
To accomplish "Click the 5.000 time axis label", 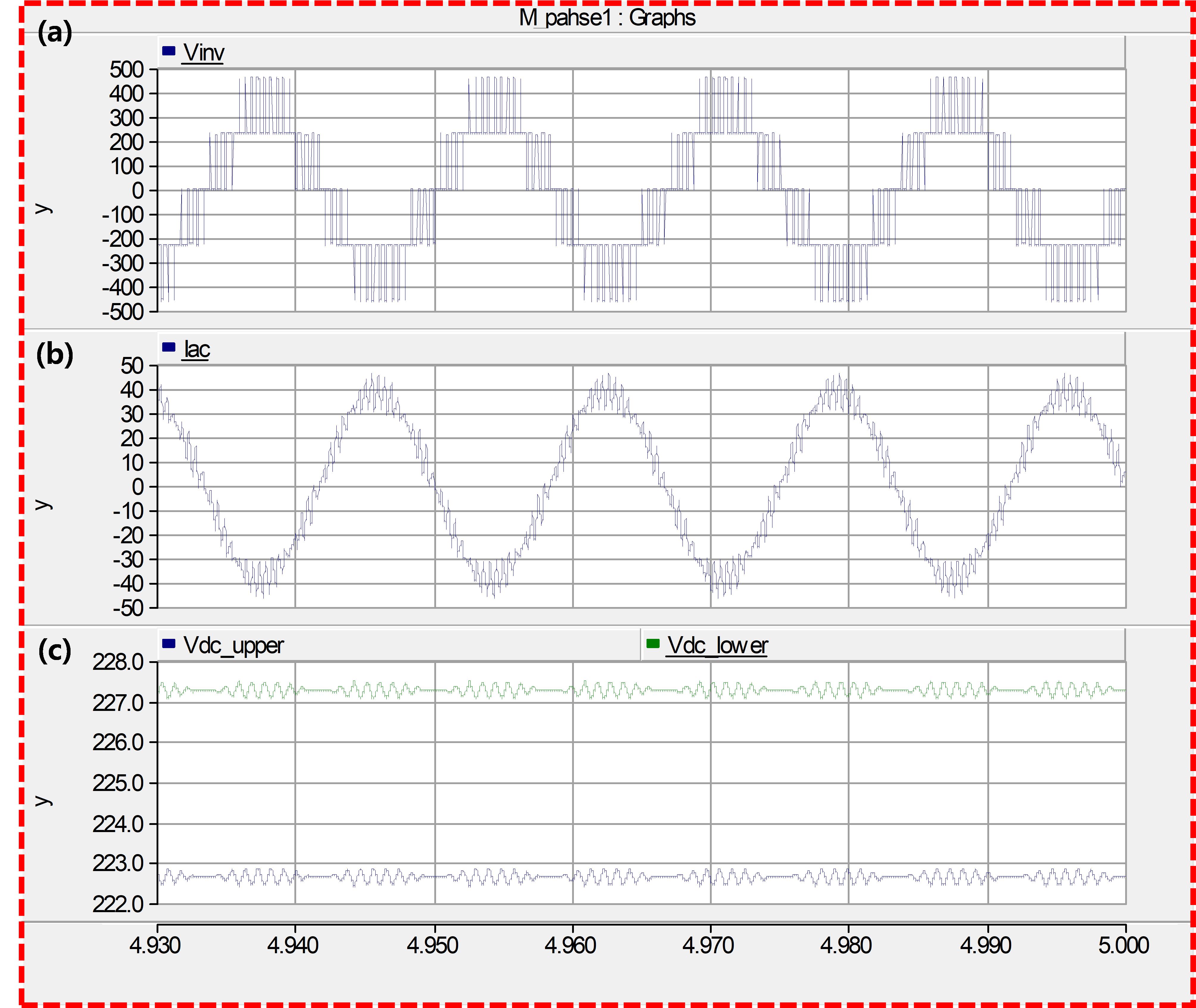I will tap(1123, 946).
